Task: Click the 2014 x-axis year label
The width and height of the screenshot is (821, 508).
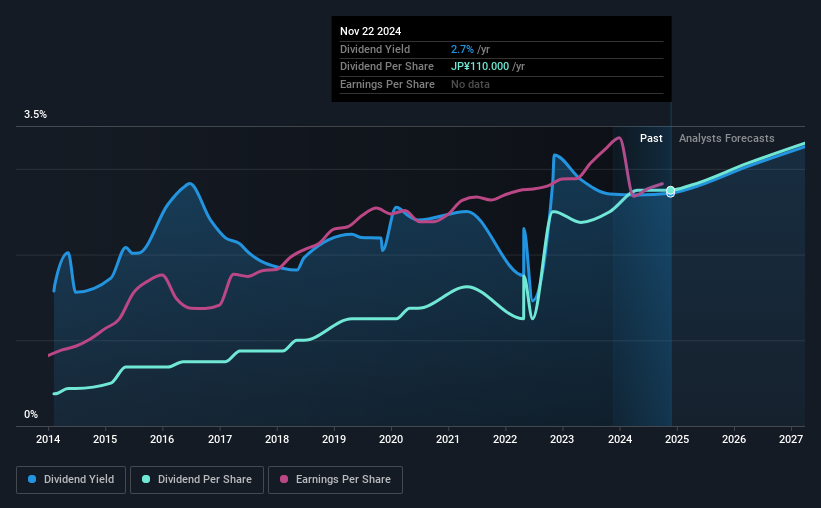Action: point(49,439)
